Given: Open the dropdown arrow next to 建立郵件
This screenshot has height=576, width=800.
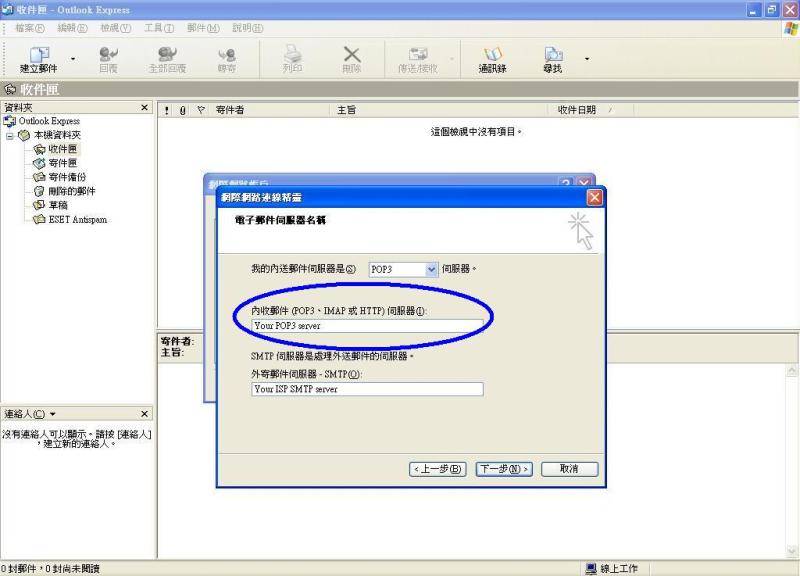Looking at the screenshot, I should point(73,59).
